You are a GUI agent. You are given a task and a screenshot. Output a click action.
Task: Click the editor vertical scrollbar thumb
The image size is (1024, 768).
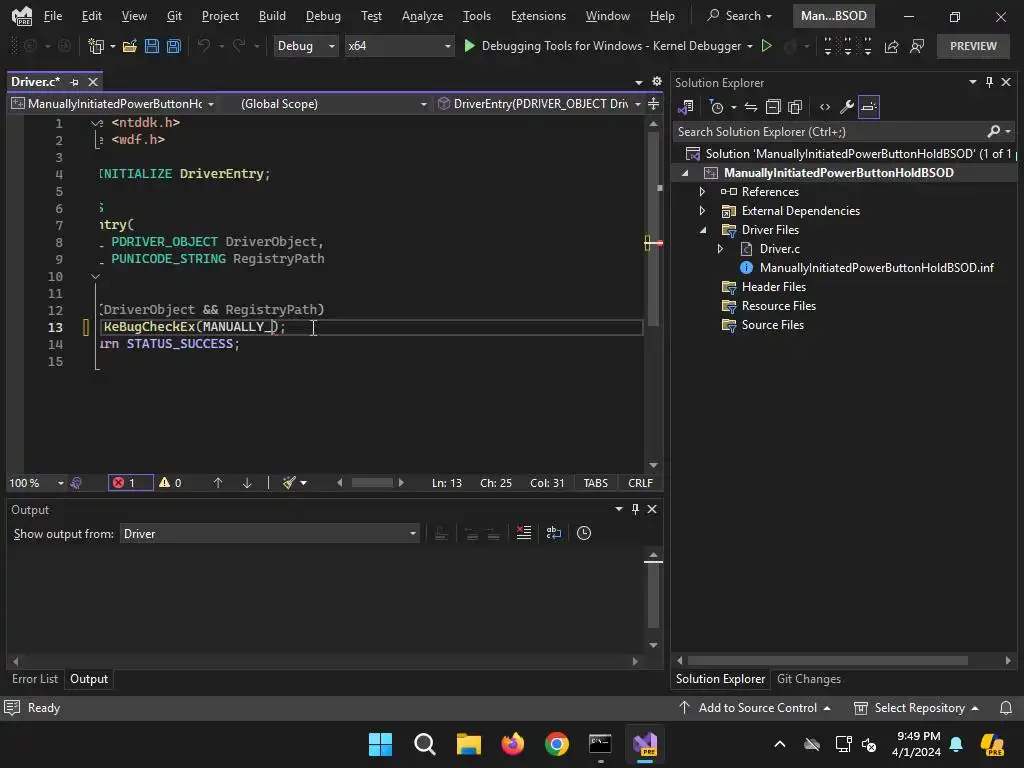point(653,229)
